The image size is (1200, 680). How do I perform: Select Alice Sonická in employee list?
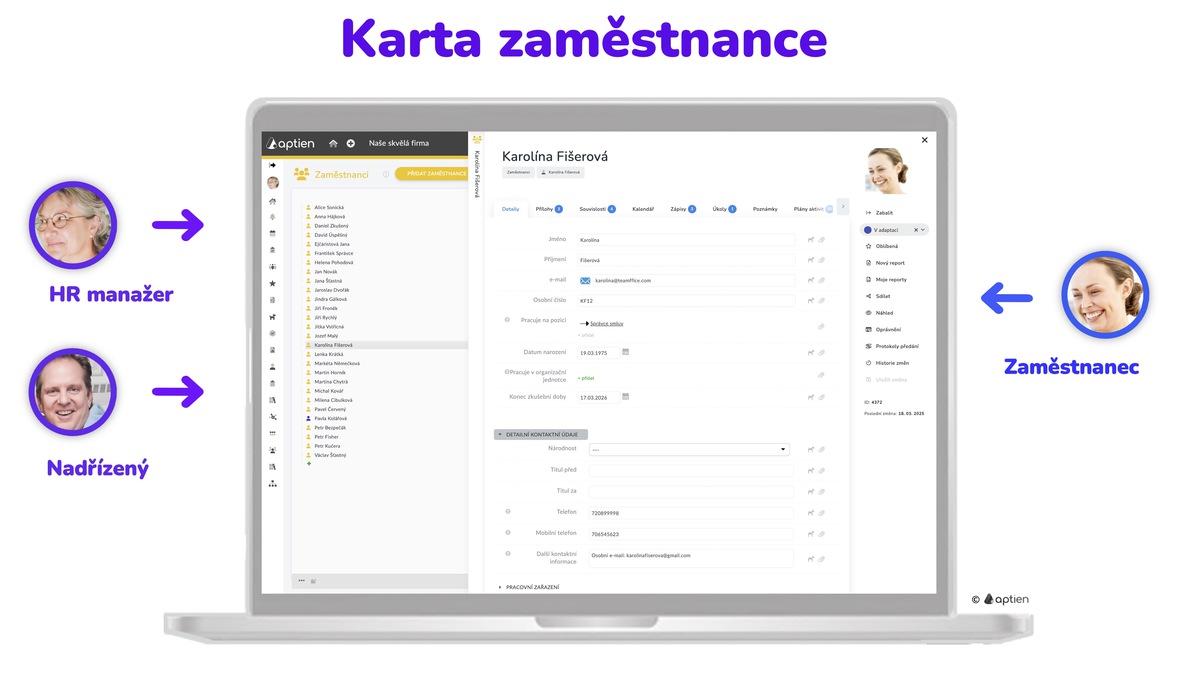(x=329, y=207)
